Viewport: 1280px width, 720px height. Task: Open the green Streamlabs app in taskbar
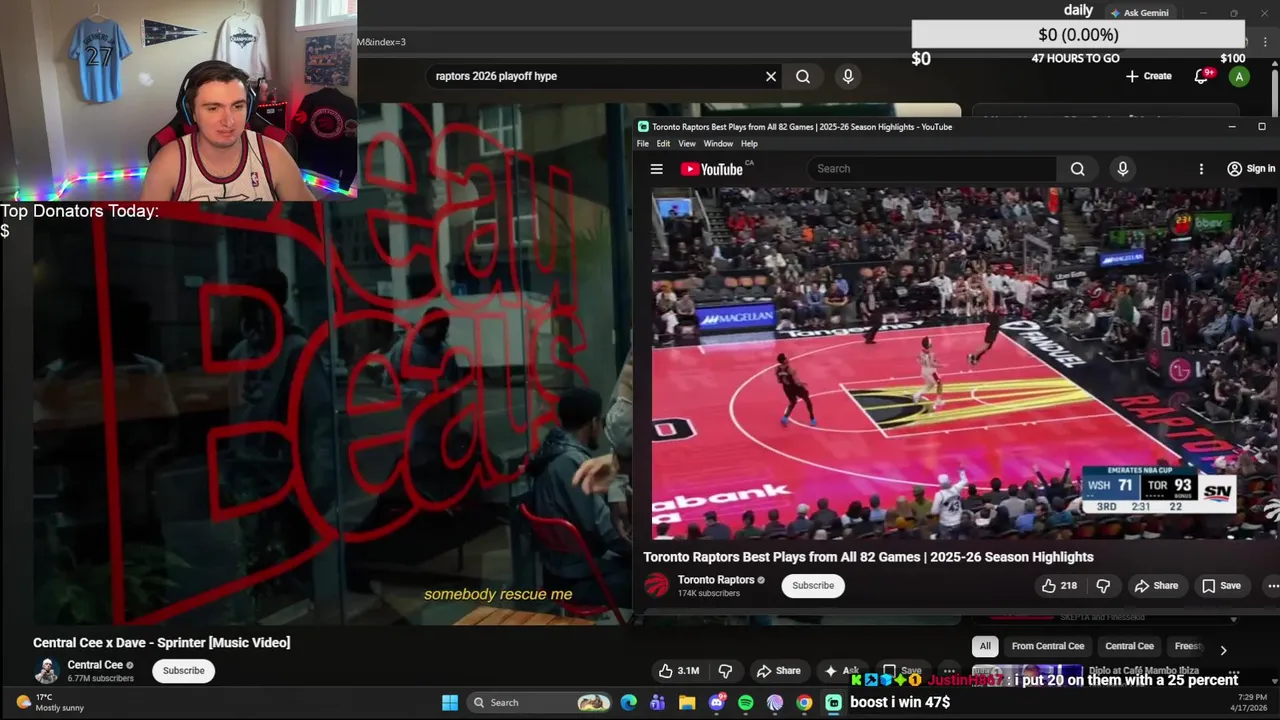pos(833,702)
